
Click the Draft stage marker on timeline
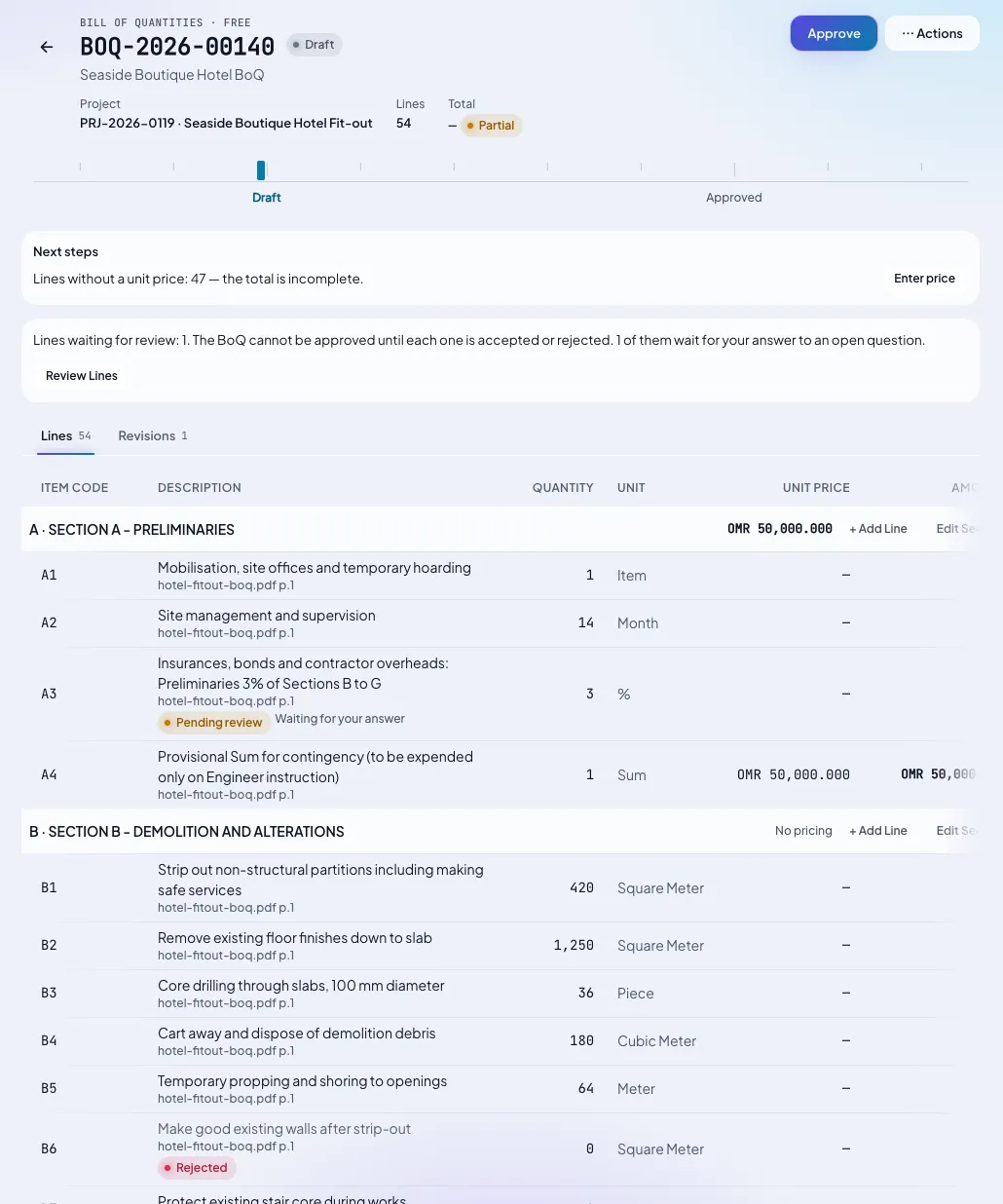(x=261, y=170)
